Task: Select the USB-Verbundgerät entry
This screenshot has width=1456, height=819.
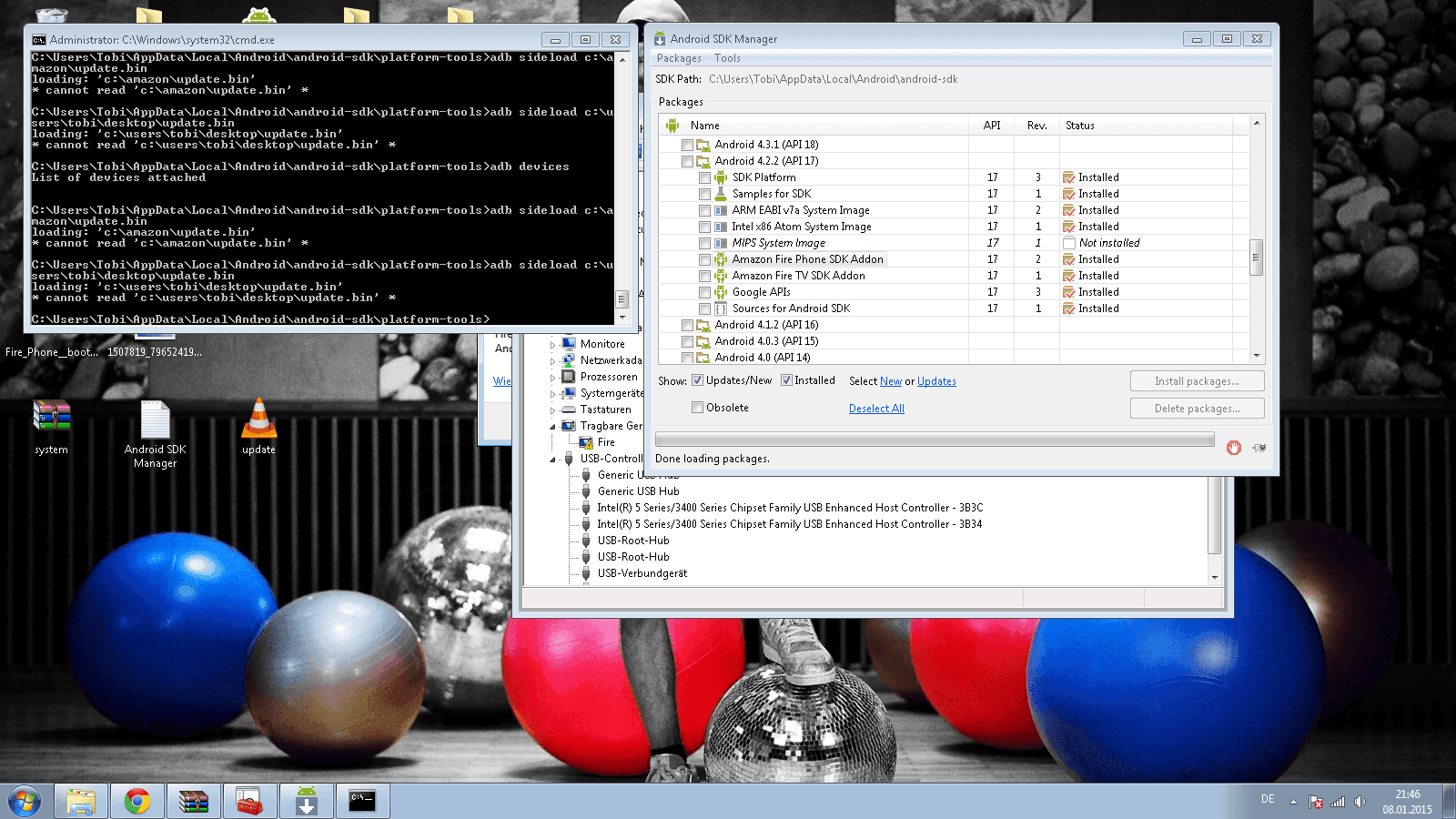Action: pyautogui.click(x=642, y=573)
